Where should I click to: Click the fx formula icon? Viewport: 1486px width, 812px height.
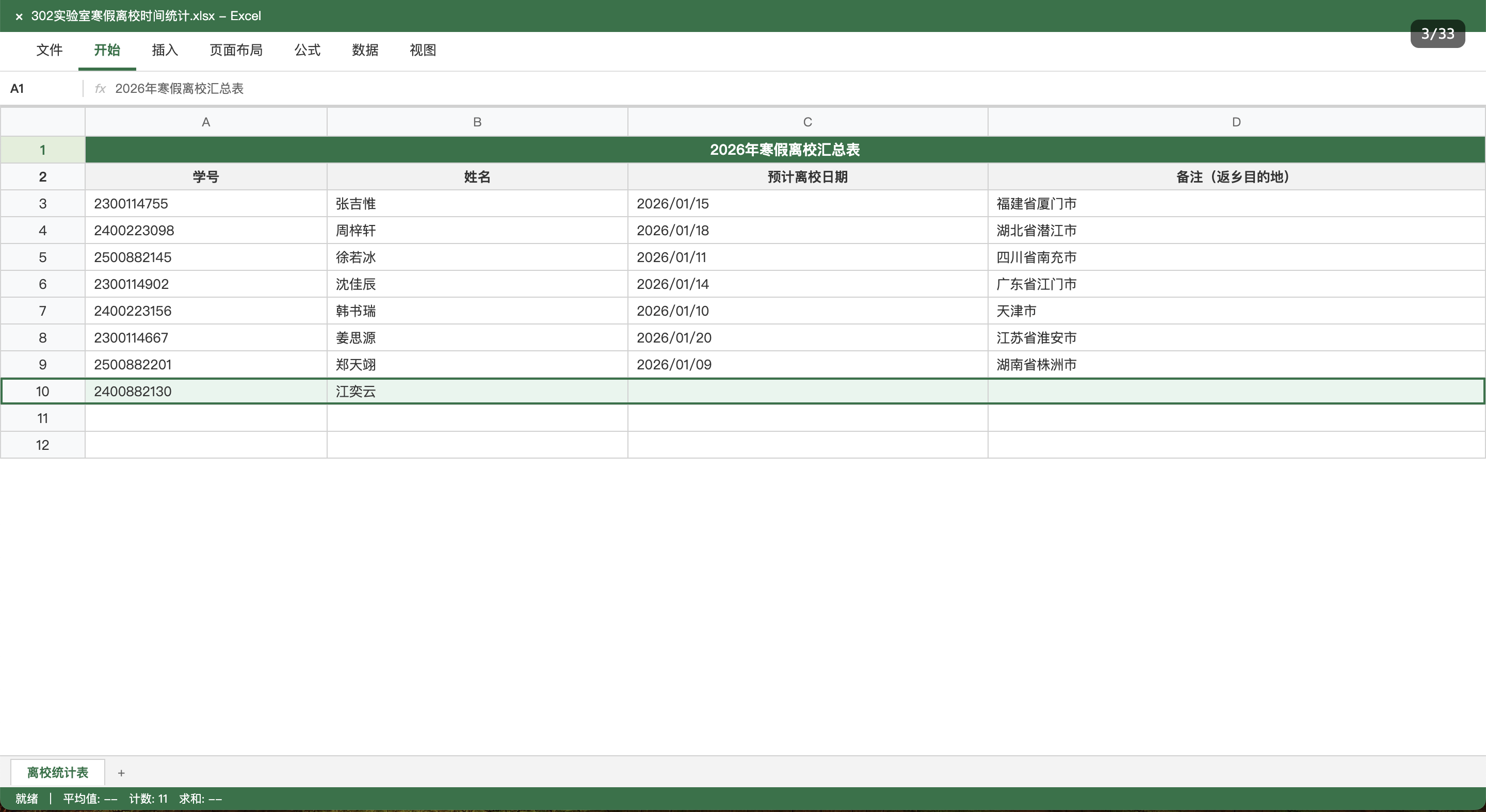(x=100, y=88)
